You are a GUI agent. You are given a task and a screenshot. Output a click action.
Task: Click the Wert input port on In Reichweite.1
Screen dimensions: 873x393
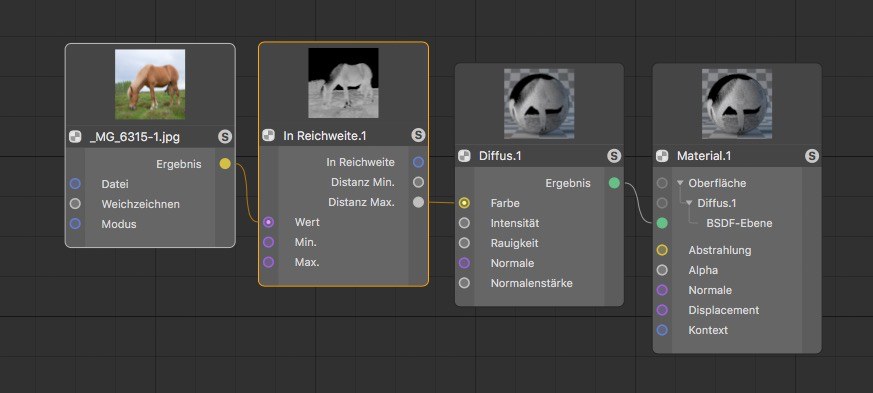tap(268, 222)
